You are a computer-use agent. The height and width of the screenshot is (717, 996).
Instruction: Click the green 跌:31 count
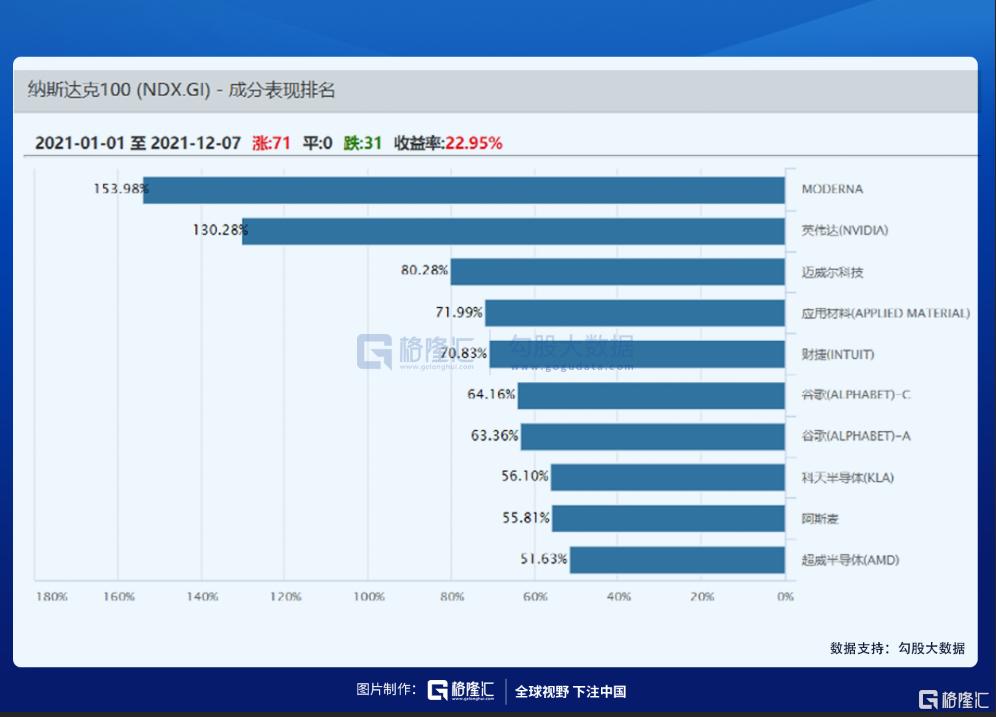[363, 143]
